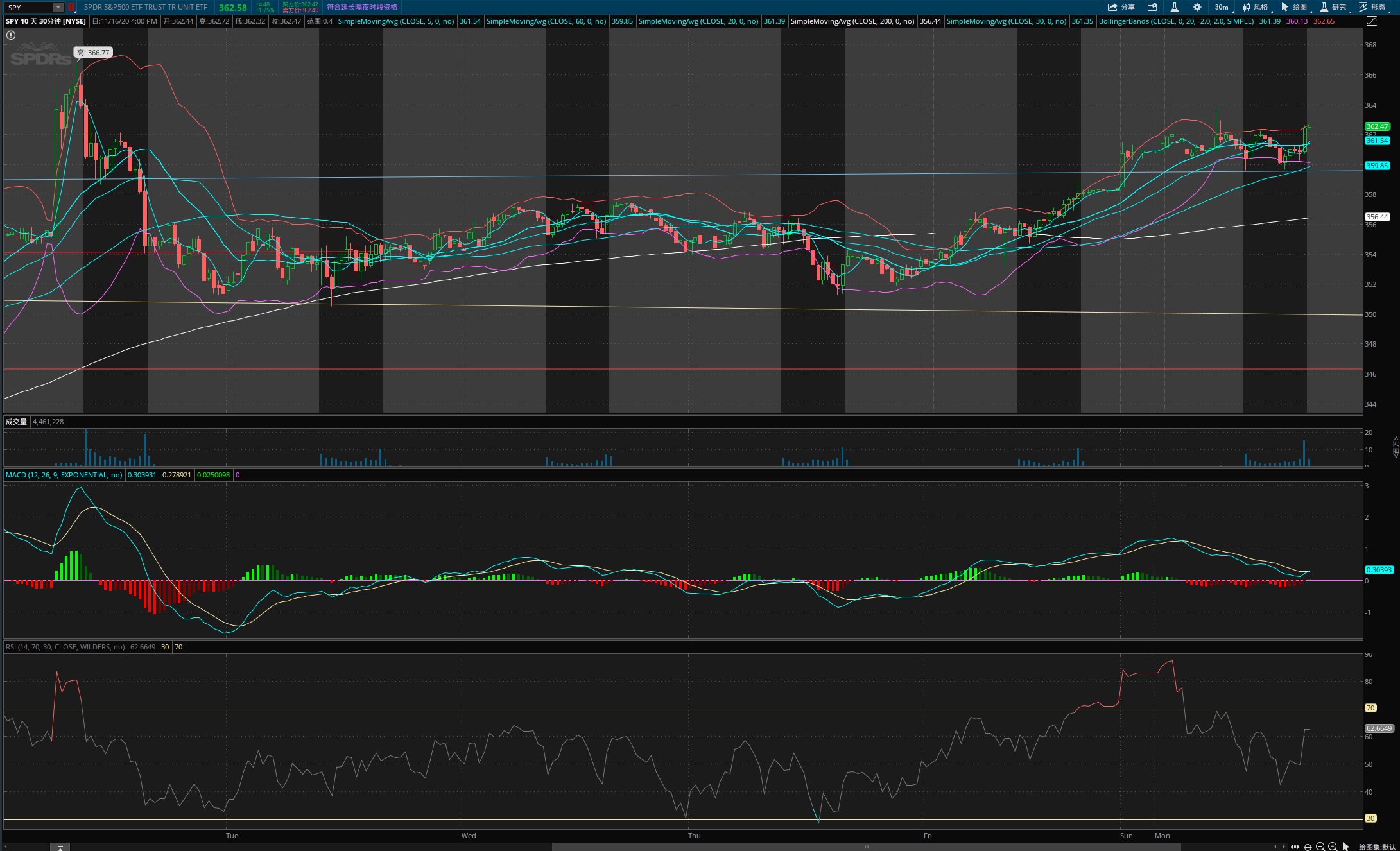Click the RSI (14, 70, 30, CLOSE, WILDERS, no) label
Viewport: 1400px width, 851px height.
click(x=65, y=647)
